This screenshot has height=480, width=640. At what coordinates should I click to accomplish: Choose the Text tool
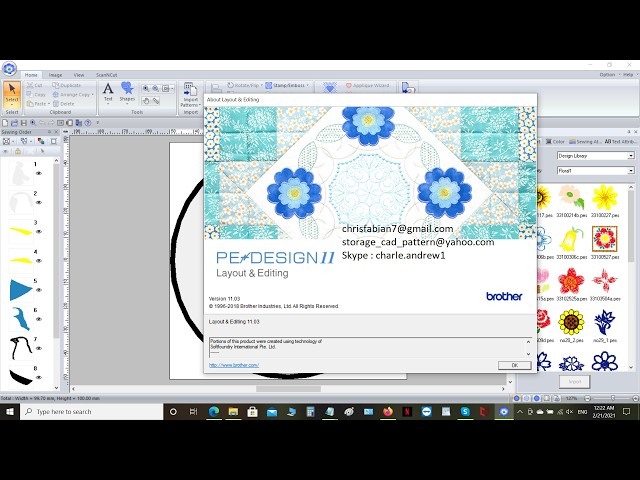(108, 93)
